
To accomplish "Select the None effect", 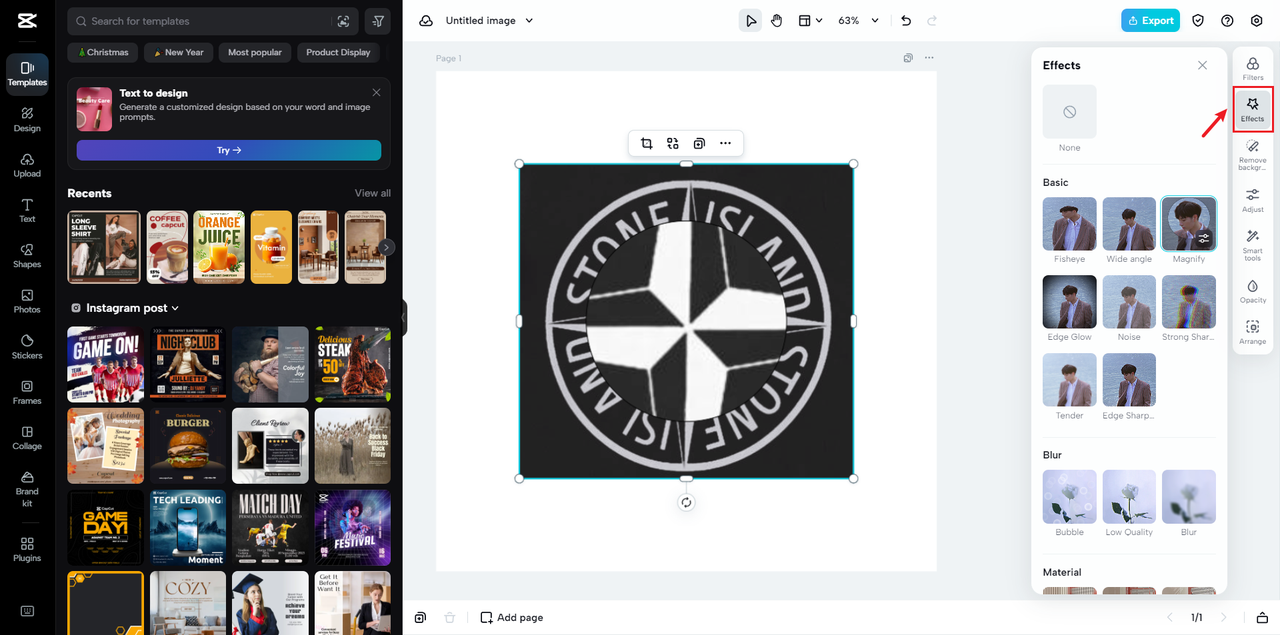I will pos(1069,111).
